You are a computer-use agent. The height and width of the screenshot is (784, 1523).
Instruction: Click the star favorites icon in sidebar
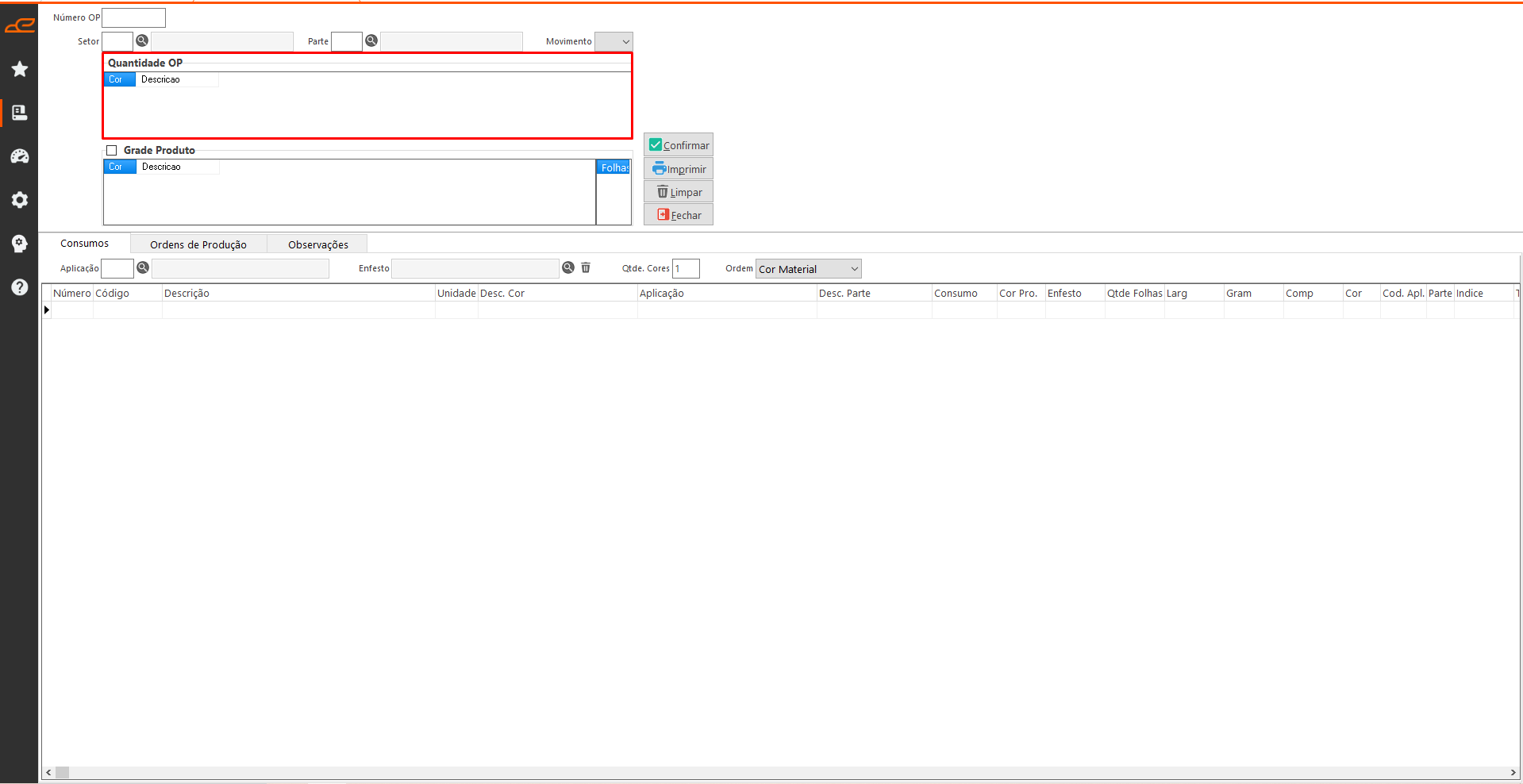point(20,70)
